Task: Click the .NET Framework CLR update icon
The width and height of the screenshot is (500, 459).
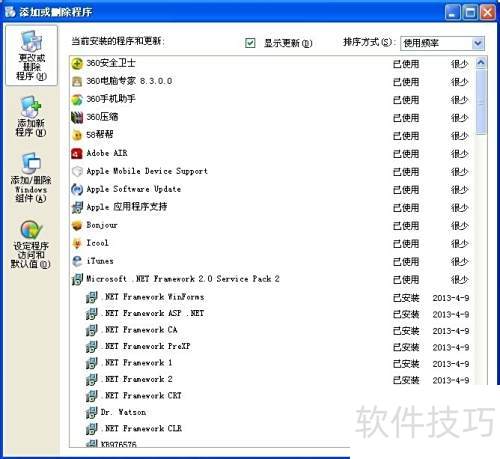Action: (92, 429)
